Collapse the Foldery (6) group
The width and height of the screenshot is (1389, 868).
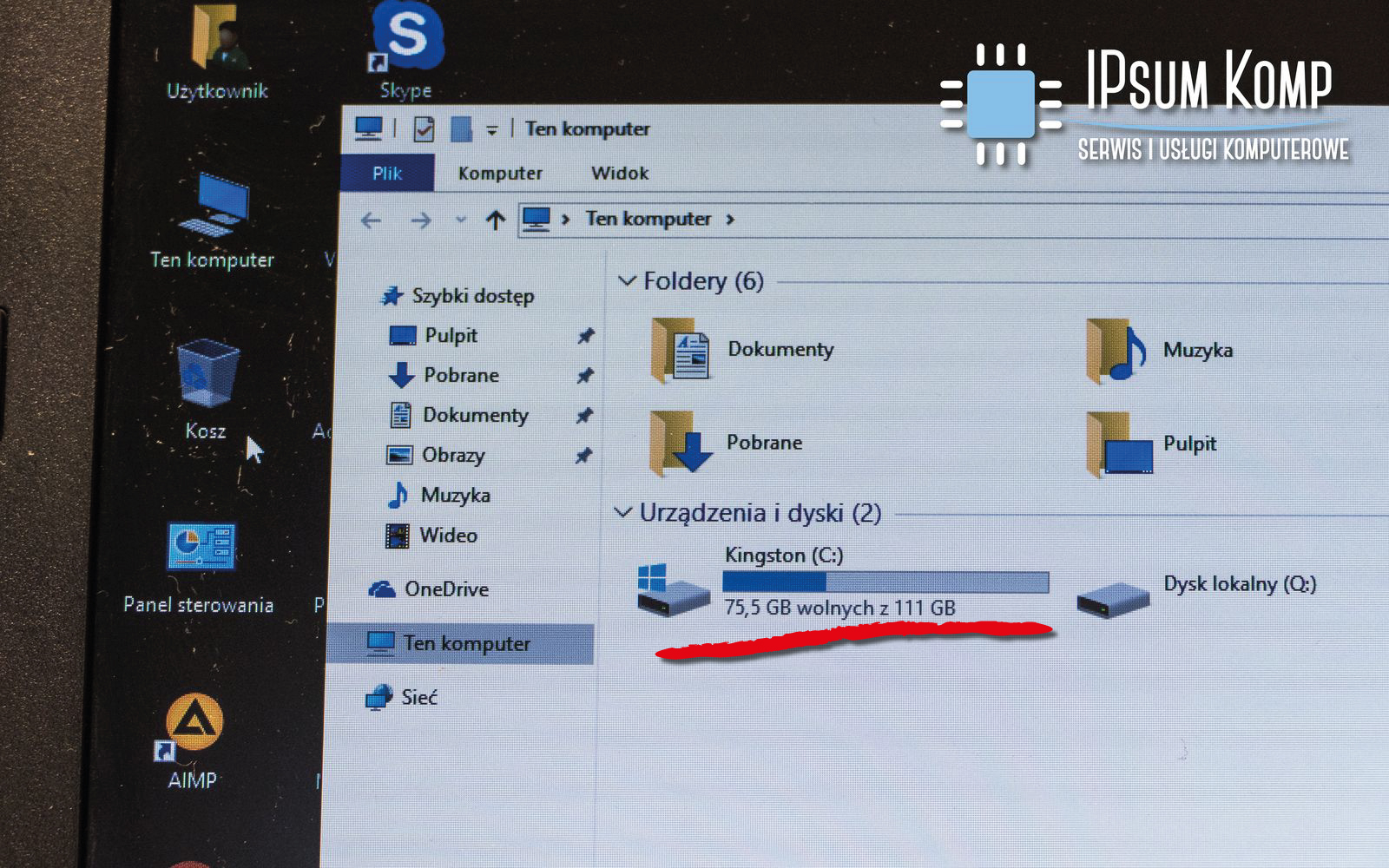(626, 281)
